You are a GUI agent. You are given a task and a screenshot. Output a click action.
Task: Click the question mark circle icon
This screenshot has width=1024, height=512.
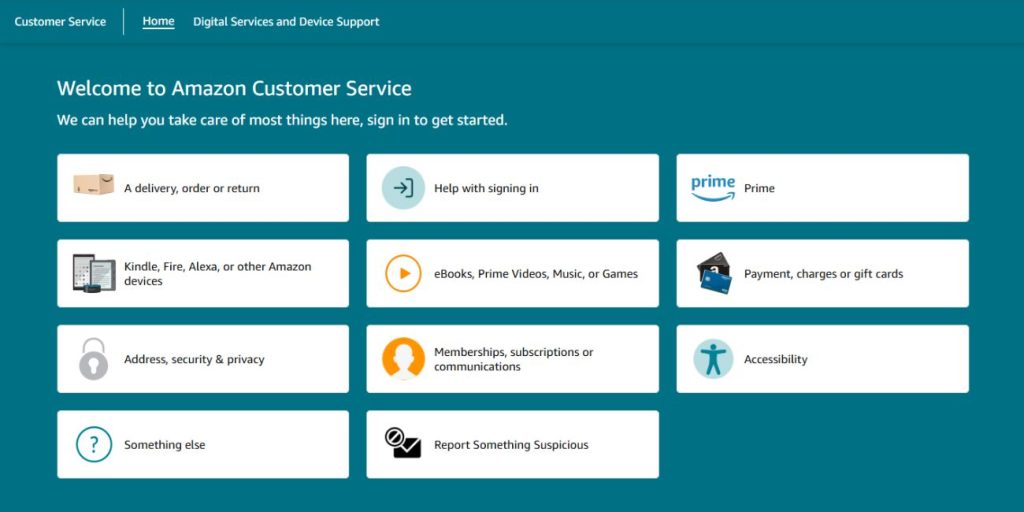coord(94,444)
